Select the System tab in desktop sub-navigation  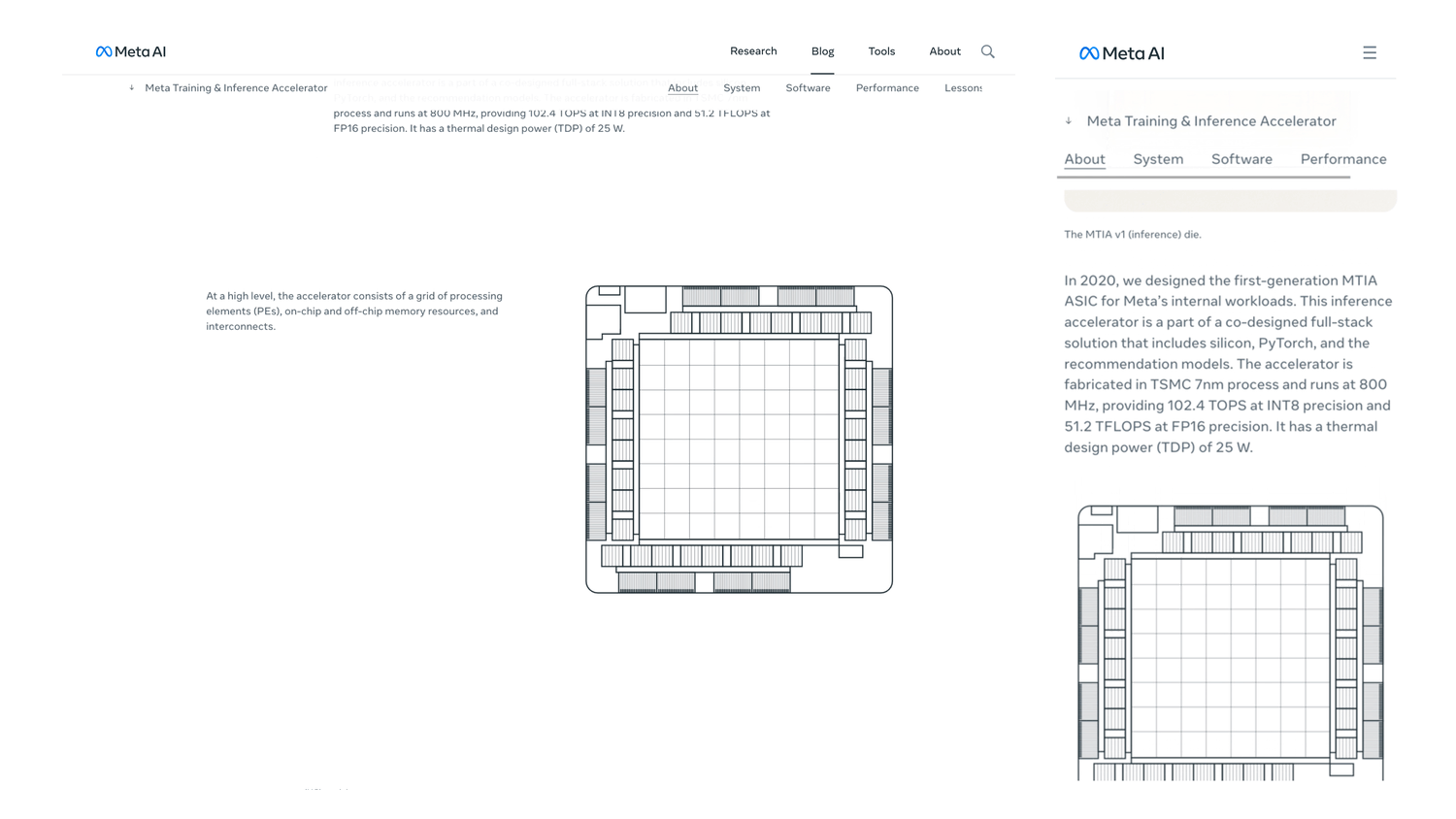click(x=742, y=88)
